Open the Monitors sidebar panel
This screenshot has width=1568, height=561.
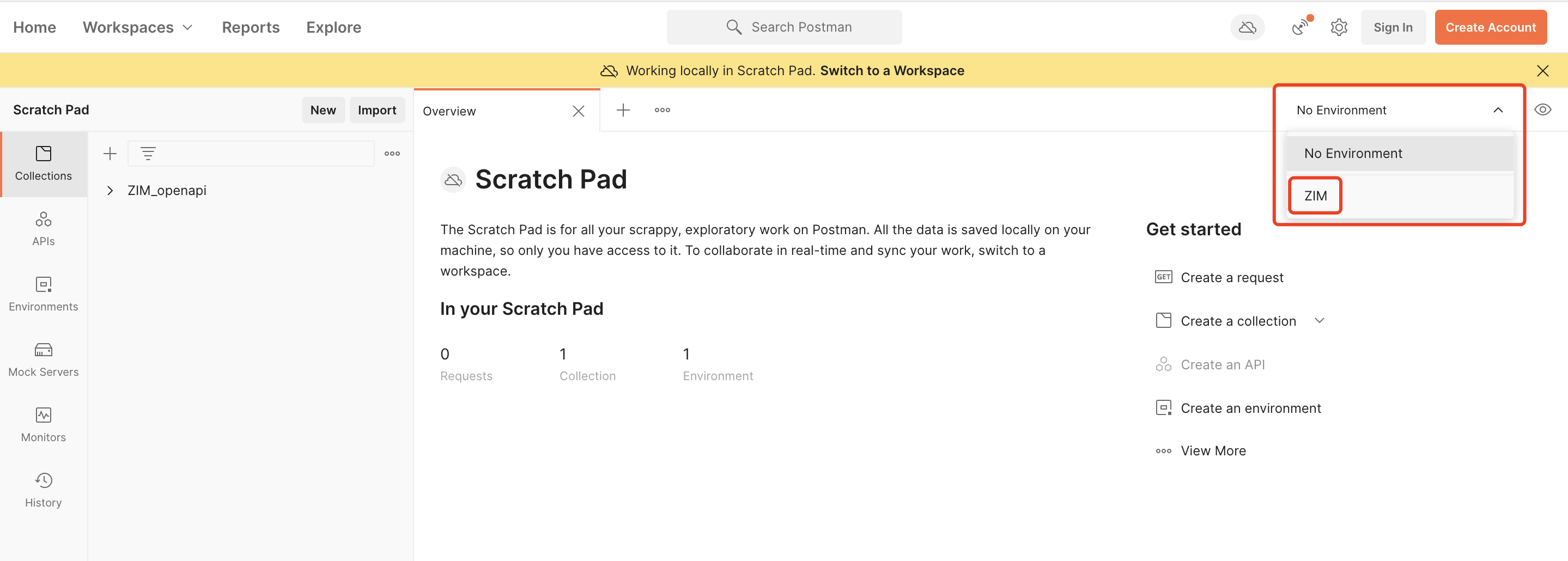tap(43, 425)
